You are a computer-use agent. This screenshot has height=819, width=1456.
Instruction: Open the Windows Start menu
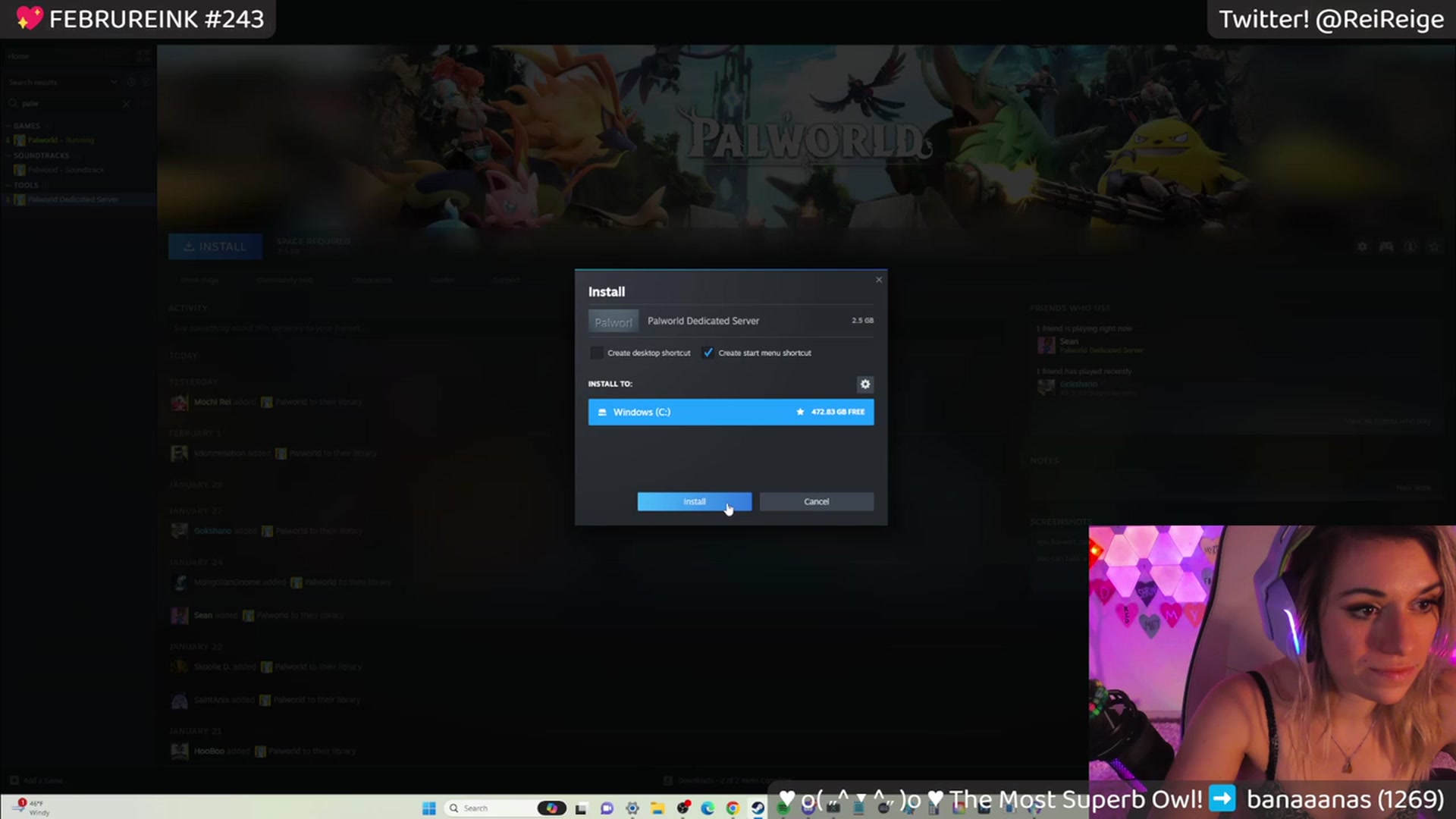click(x=428, y=808)
